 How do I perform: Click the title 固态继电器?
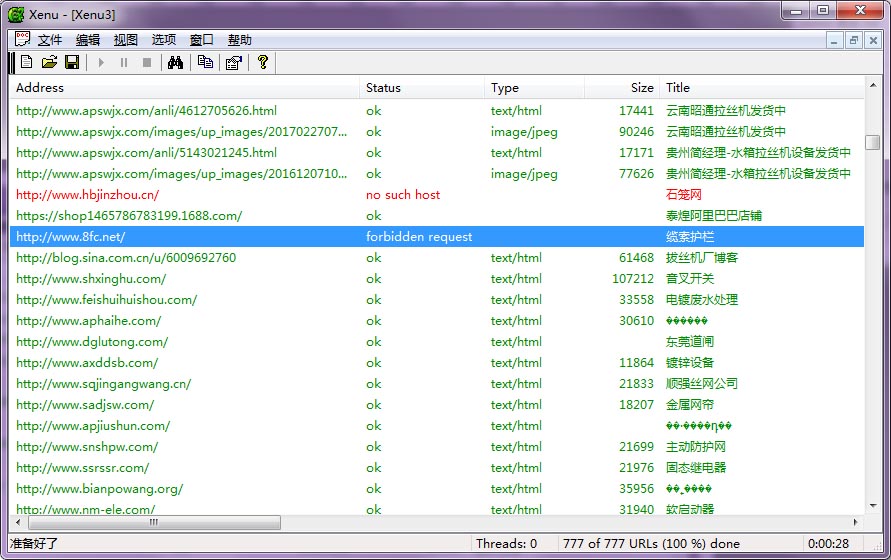696,468
